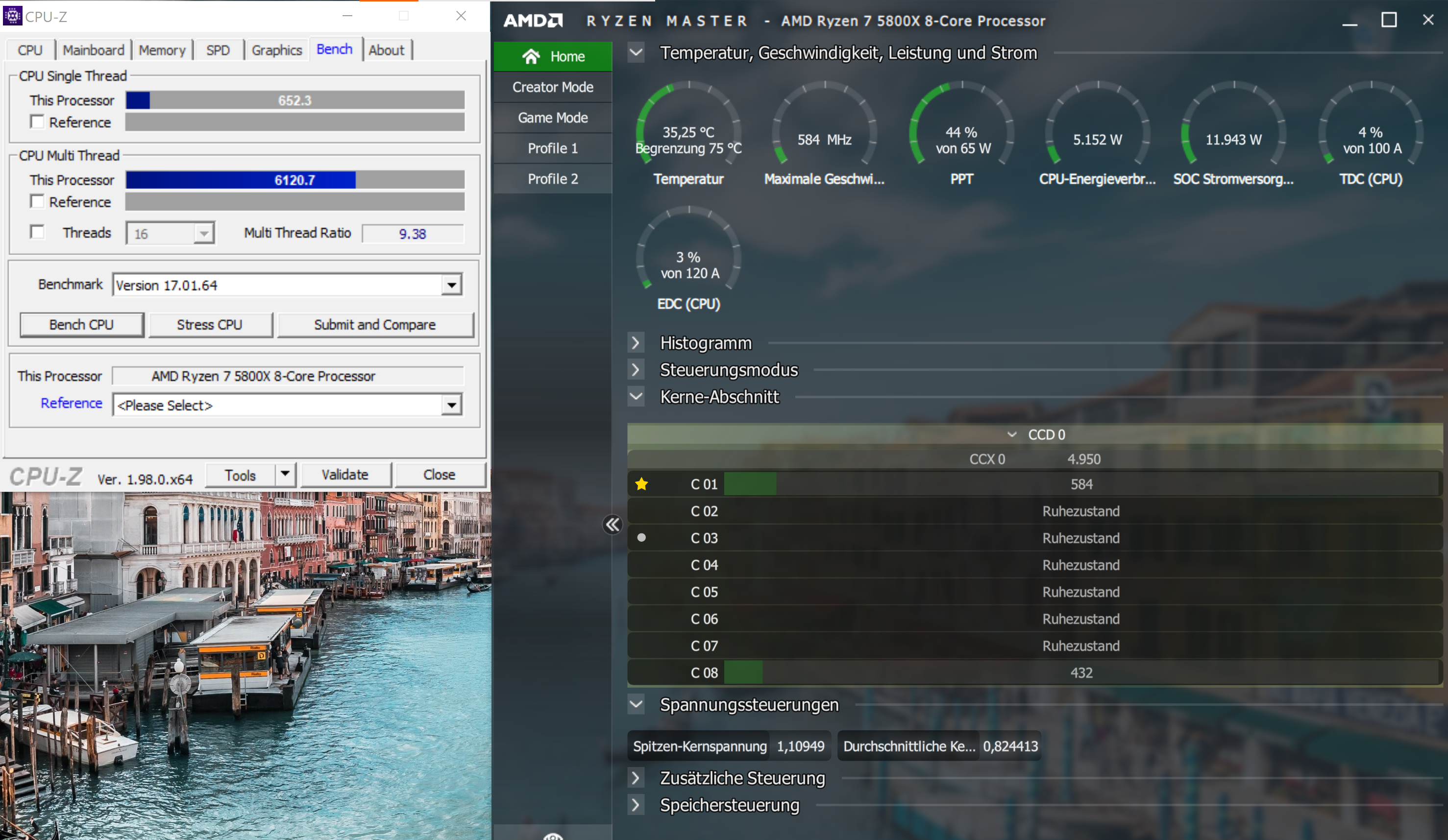Viewport: 1448px width, 840px height.
Task: Open the Reference processor Please Select dropdown
Action: click(452, 406)
